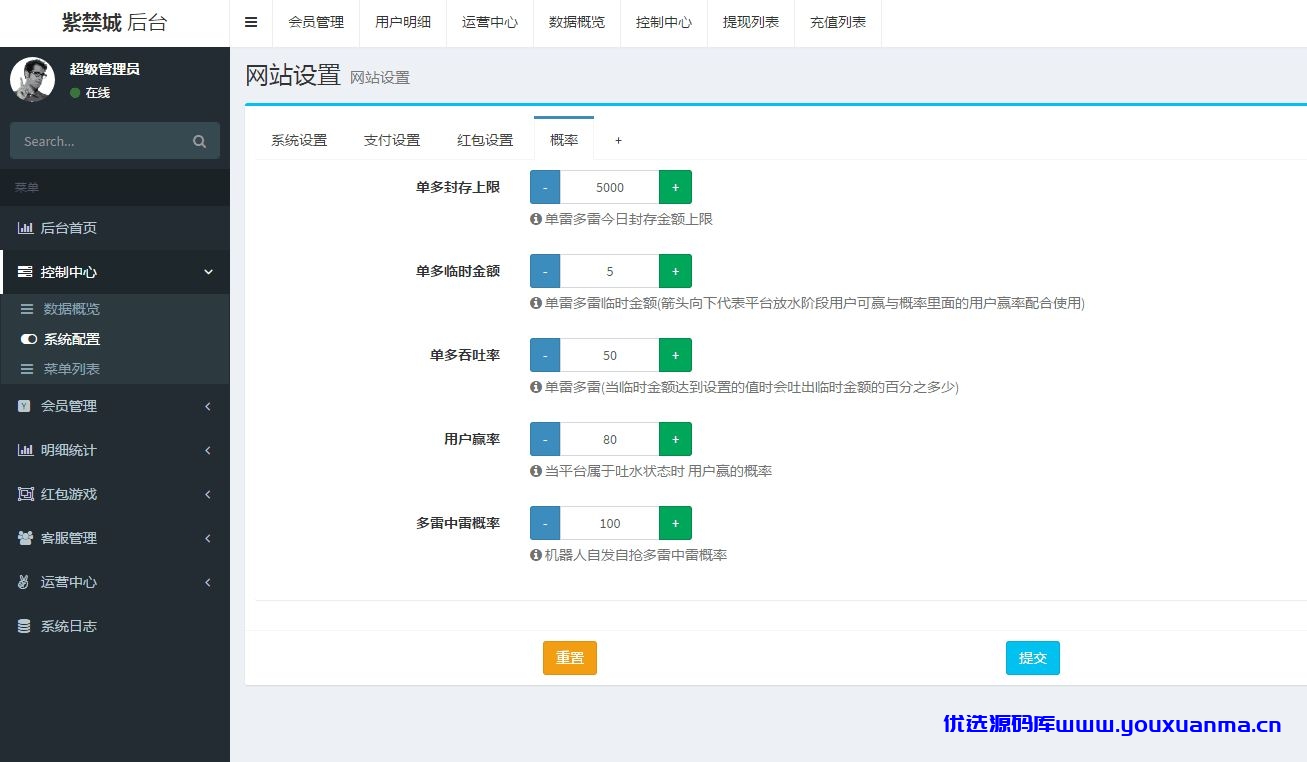Click the 明细统计 bar chart icon
This screenshot has height=762, width=1307.
[25, 450]
